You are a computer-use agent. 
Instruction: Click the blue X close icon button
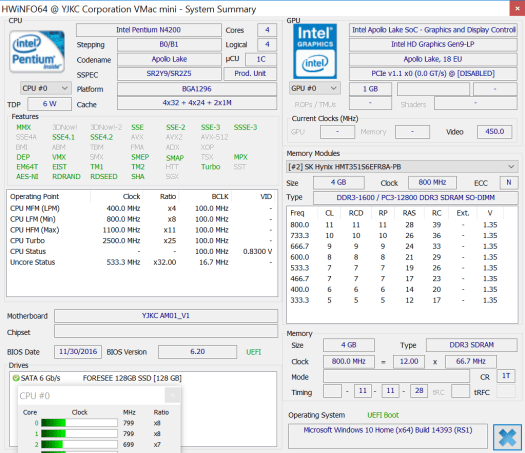tap(507, 437)
